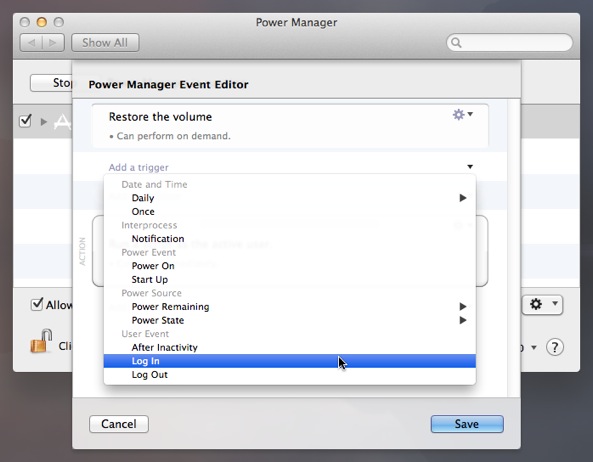593x462 pixels.
Task: Choose the Power On trigger
Action: [x=290, y=266]
